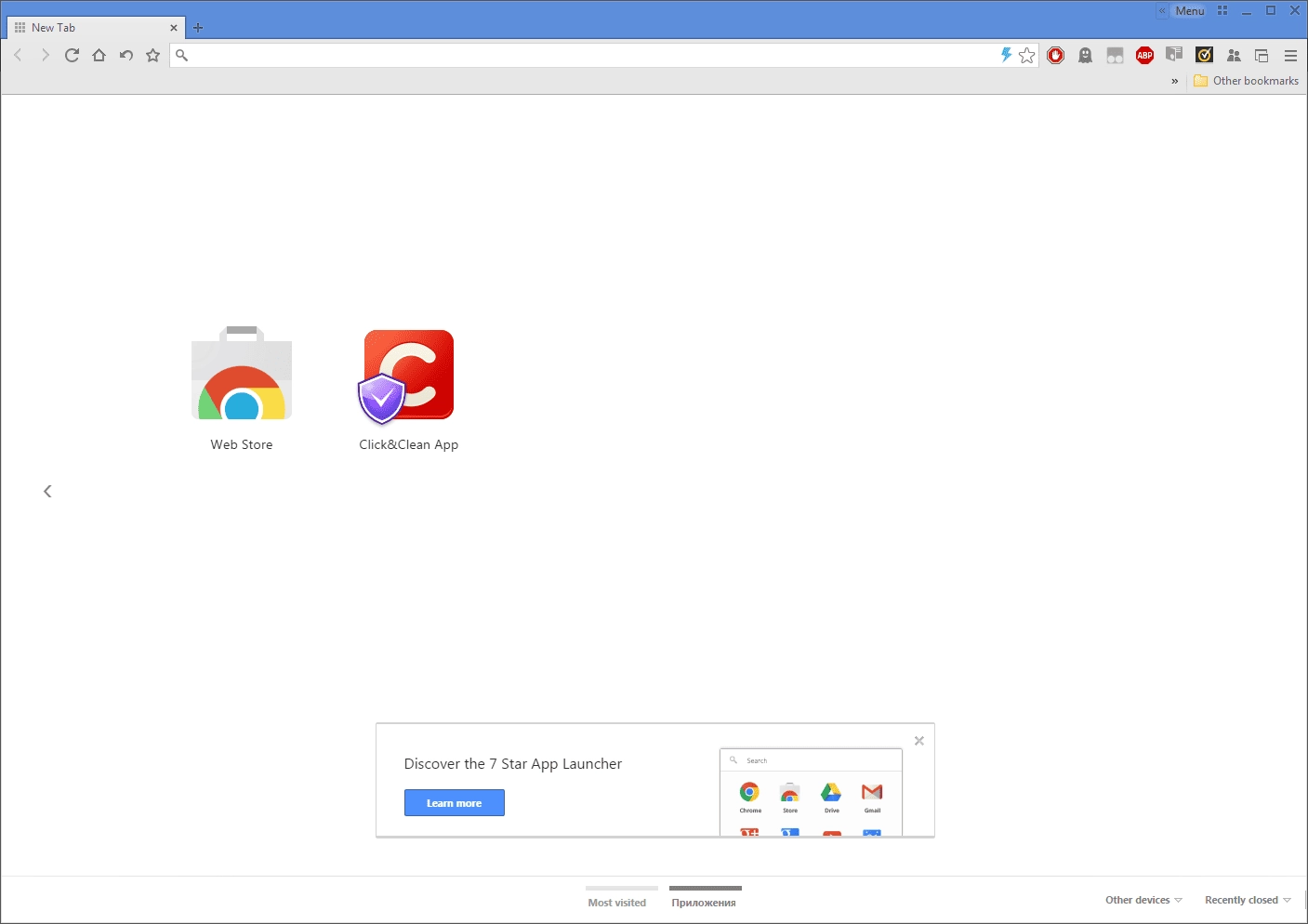Image resolution: width=1308 pixels, height=924 pixels.
Task: Open the Other bookmarks folder
Action: click(x=1246, y=81)
